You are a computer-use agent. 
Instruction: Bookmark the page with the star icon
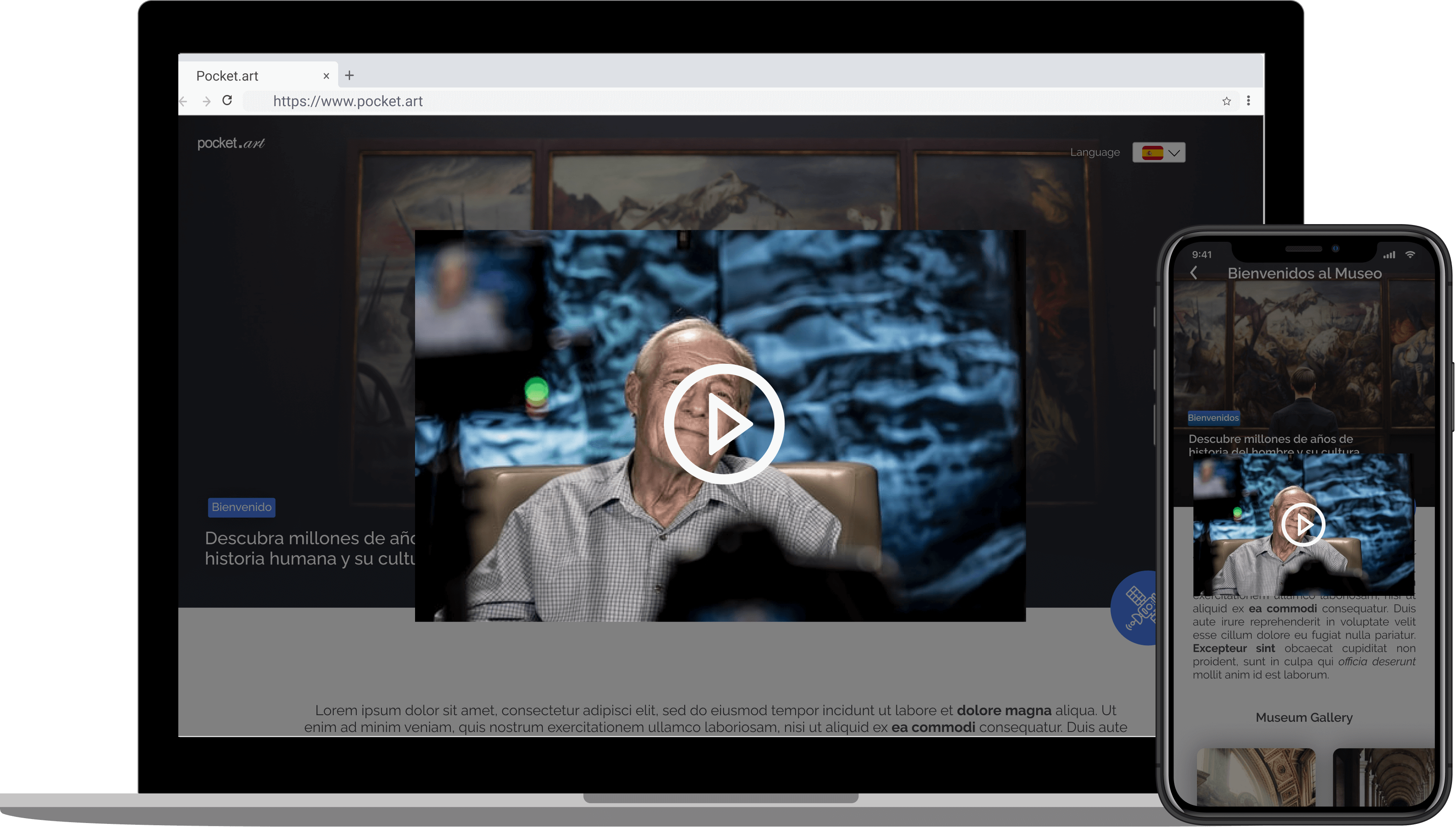coord(1227,101)
